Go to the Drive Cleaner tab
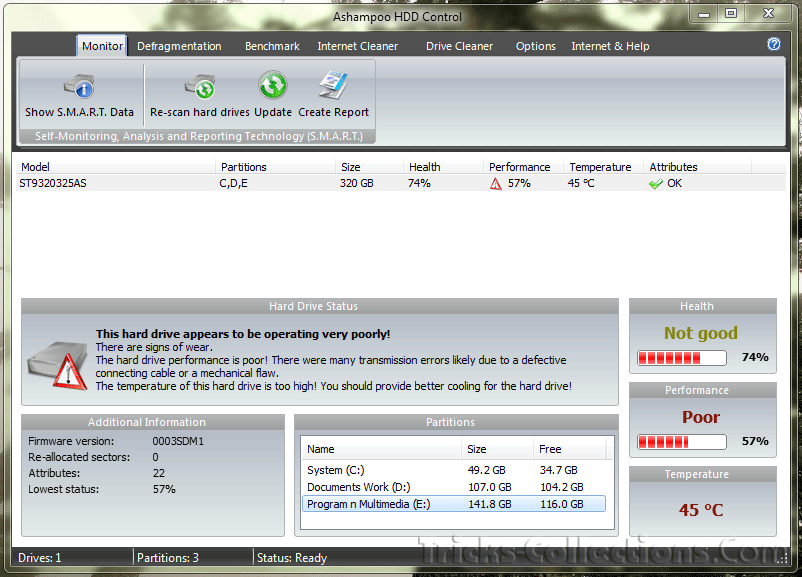Screen dimensions: 802x577 (x=459, y=46)
